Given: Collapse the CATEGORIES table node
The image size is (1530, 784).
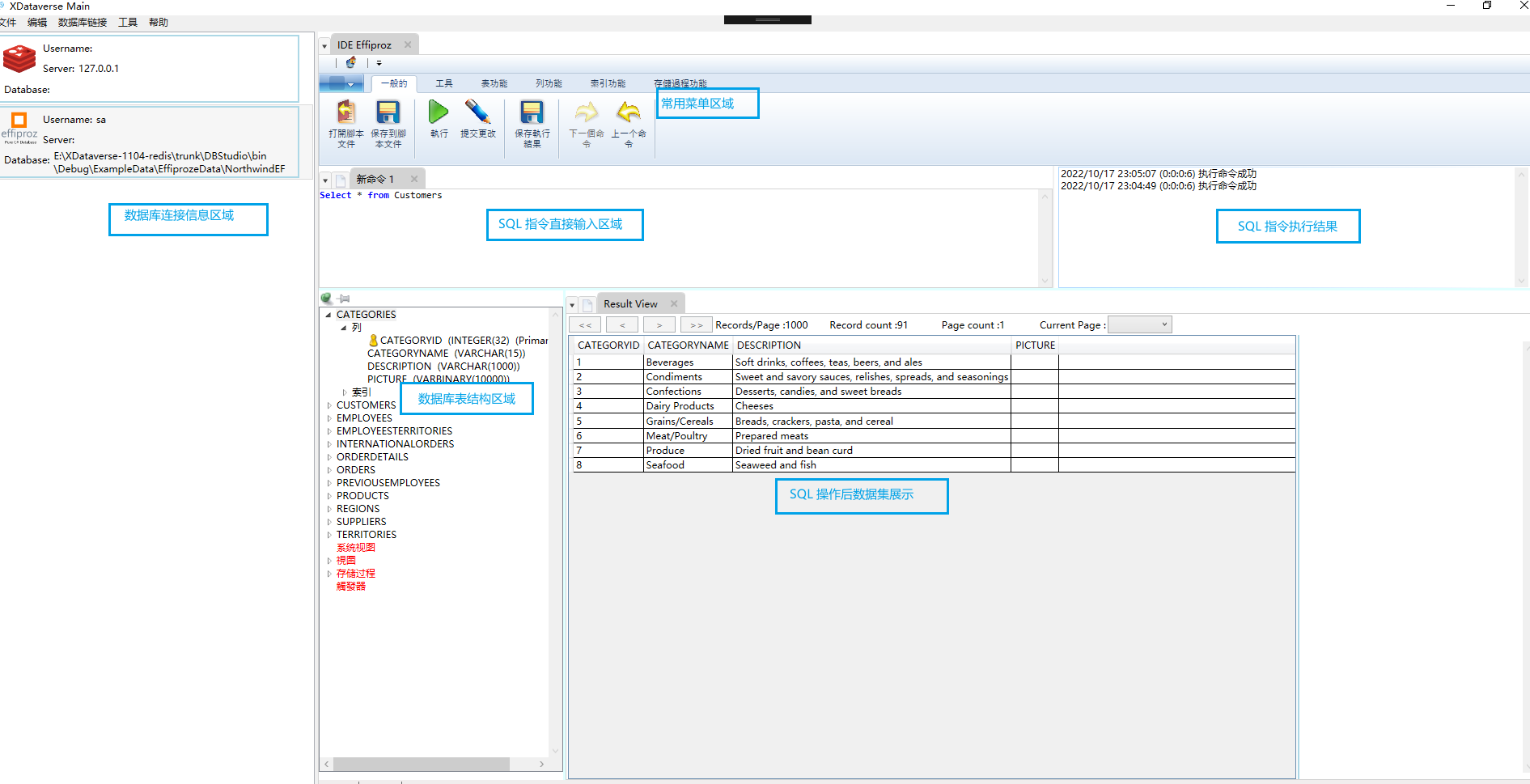Looking at the screenshot, I should pyautogui.click(x=328, y=315).
